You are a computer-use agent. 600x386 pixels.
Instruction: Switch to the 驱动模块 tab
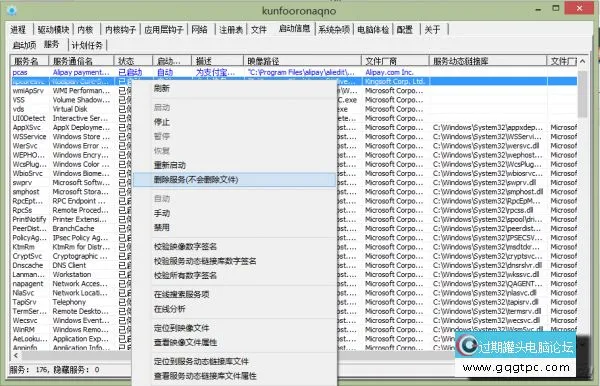tap(53, 29)
